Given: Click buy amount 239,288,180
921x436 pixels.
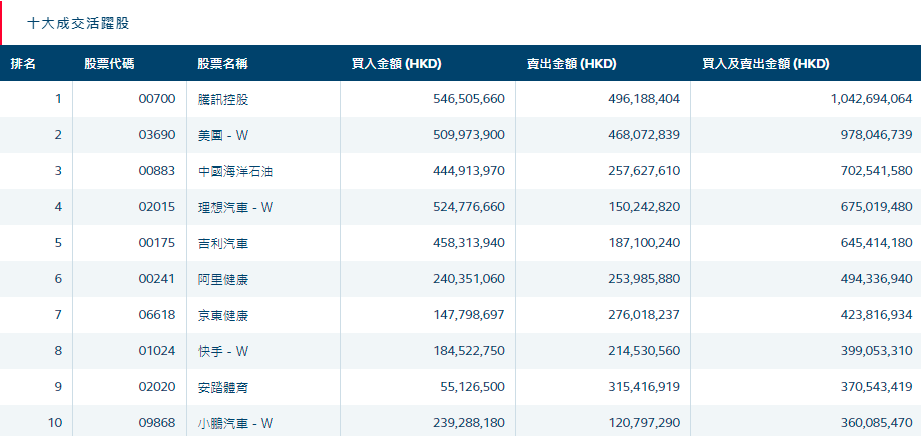Looking at the screenshot, I should pos(469,423).
